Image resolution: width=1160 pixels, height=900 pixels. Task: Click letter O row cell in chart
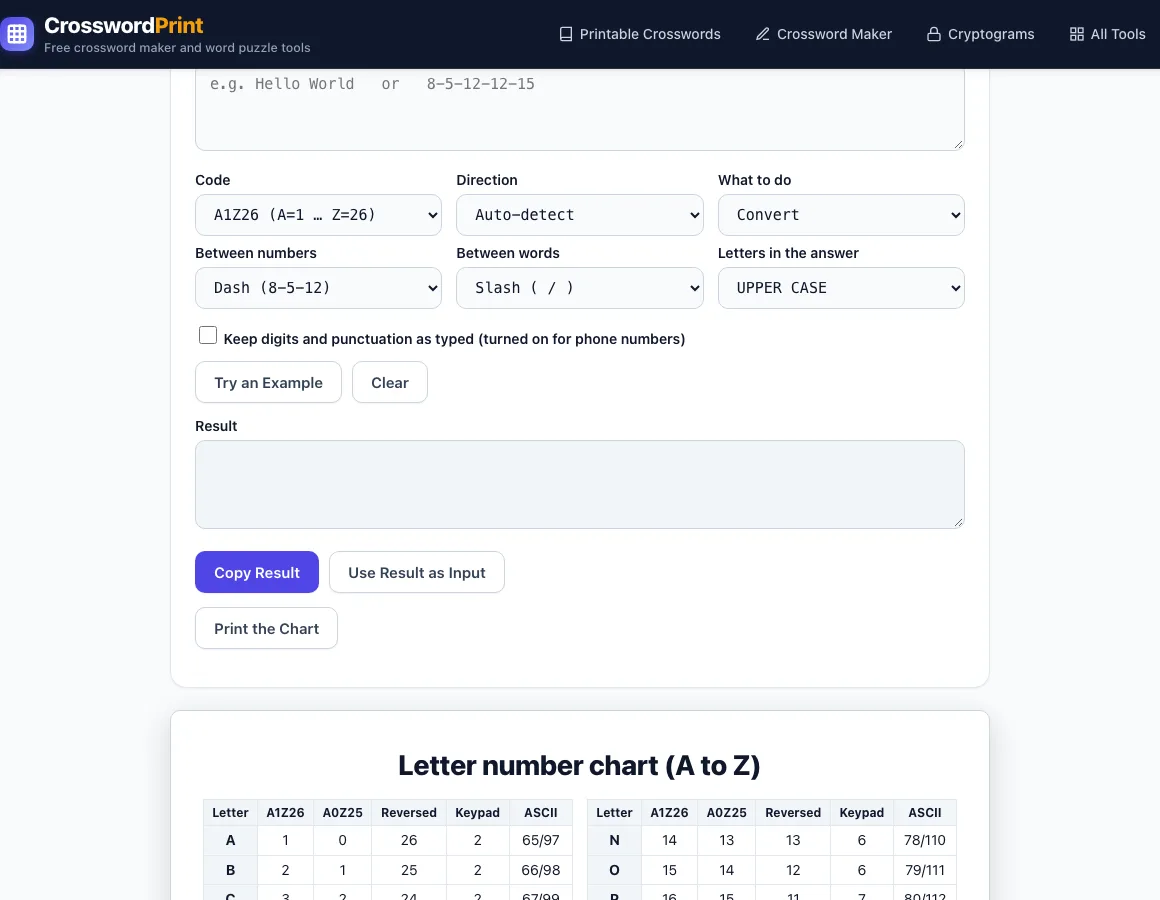(614, 870)
